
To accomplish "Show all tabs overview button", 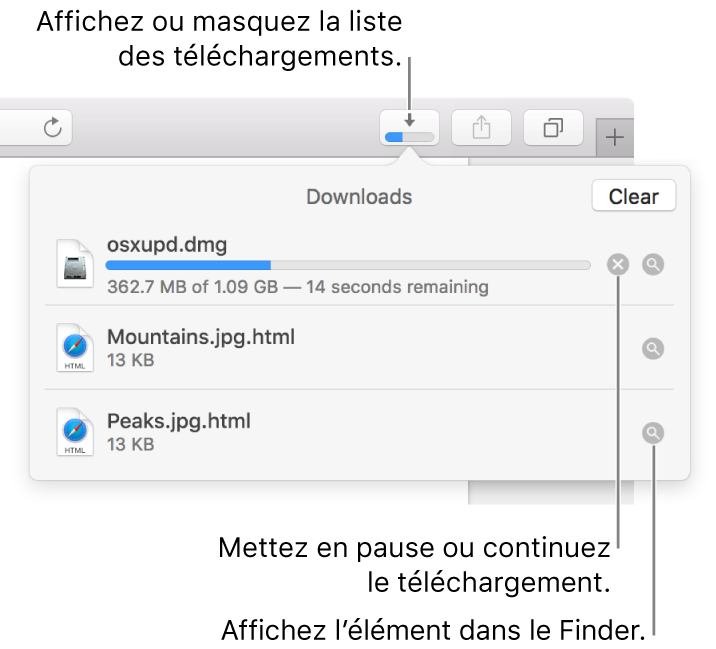I will [x=553, y=128].
